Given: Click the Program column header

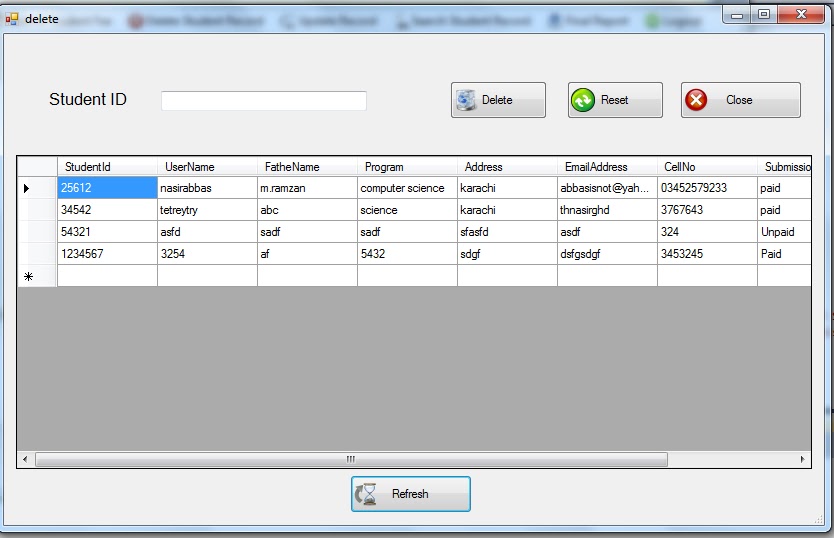Looking at the screenshot, I should click(x=407, y=167).
